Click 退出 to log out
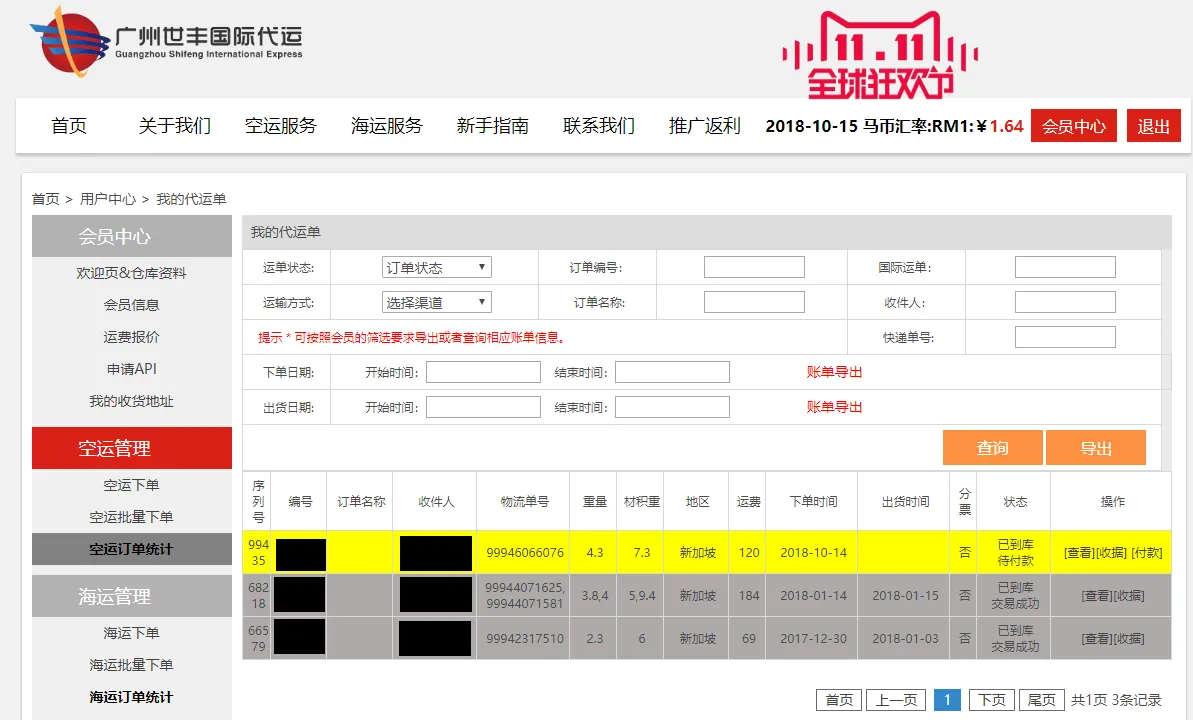The height and width of the screenshot is (720, 1193). tap(1153, 125)
